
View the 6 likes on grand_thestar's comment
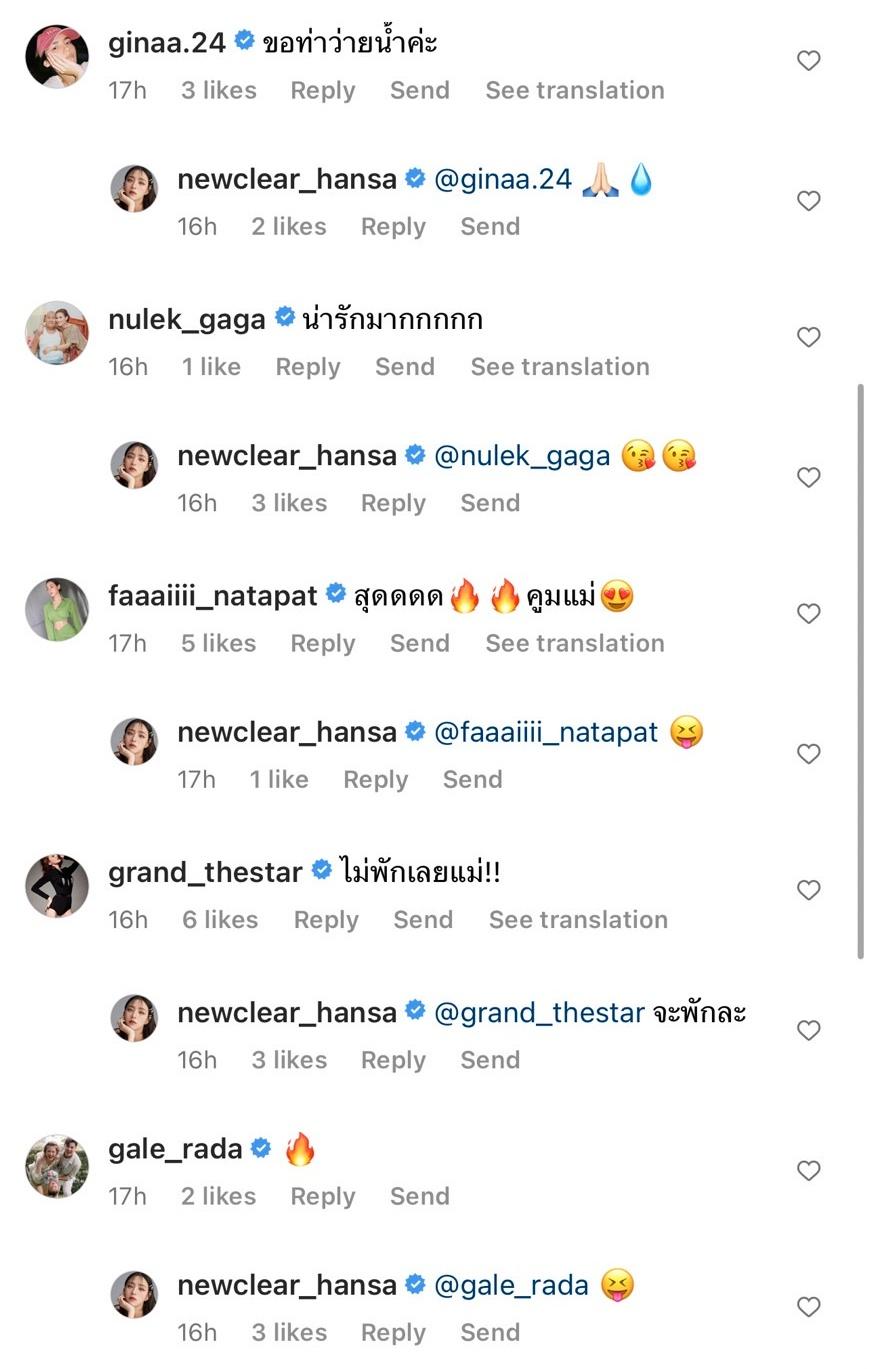[x=219, y=920]
